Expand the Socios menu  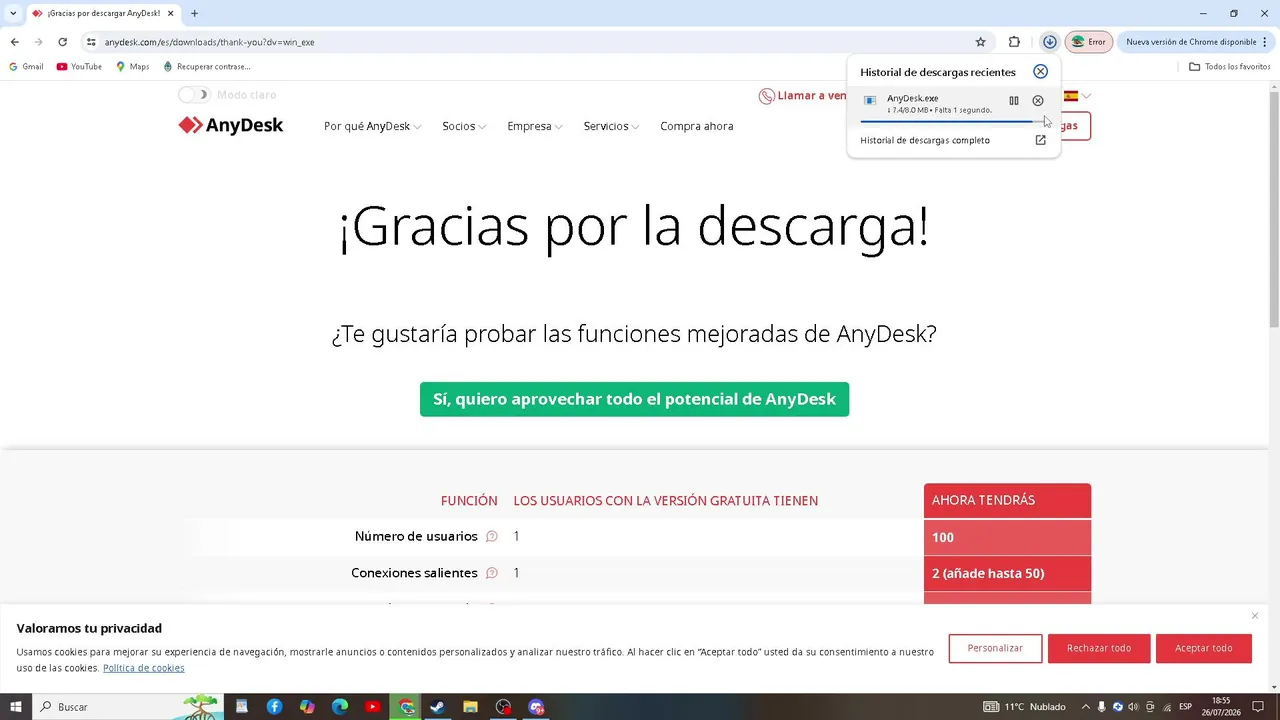point(464,127)
